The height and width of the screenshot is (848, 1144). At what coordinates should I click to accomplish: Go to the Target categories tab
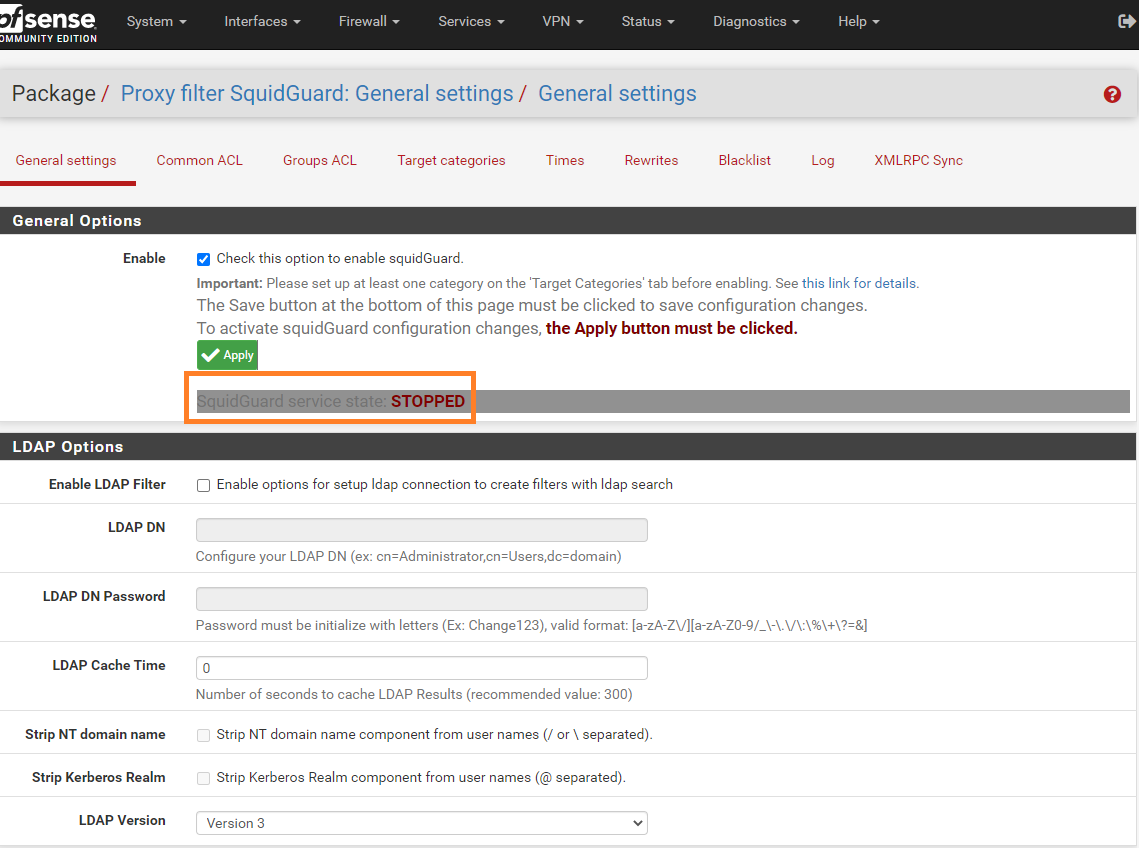point(451,161)
